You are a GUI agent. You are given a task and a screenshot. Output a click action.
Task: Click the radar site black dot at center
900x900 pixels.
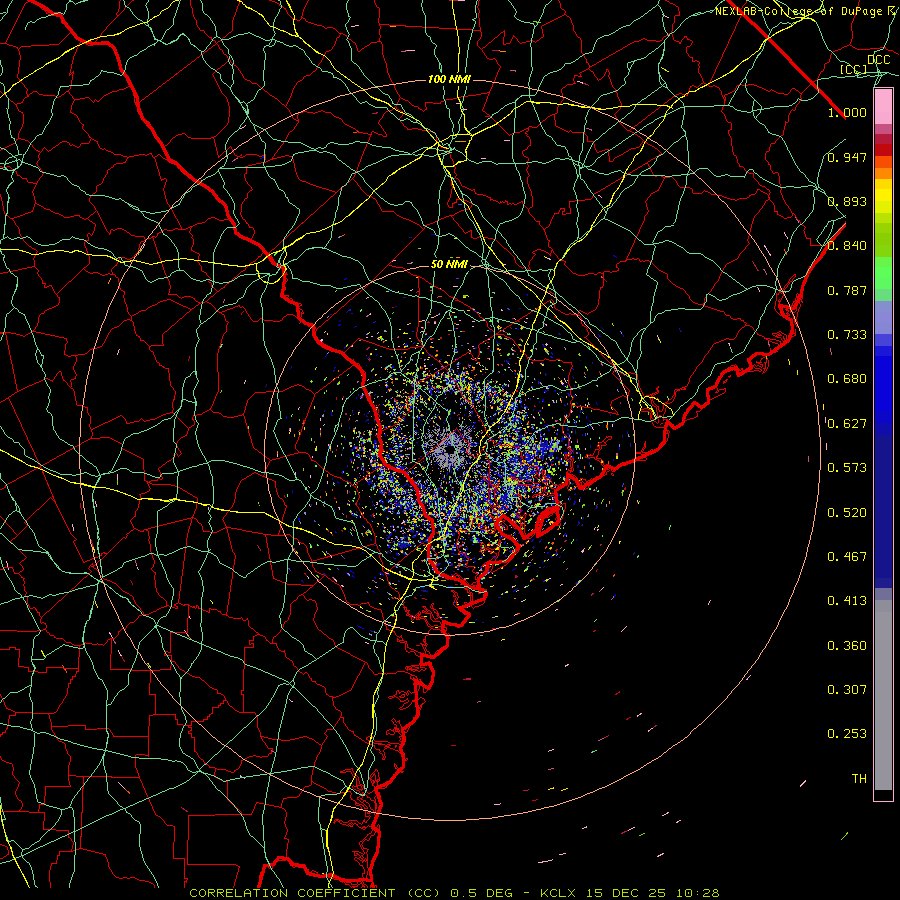(x=450, y=449)
